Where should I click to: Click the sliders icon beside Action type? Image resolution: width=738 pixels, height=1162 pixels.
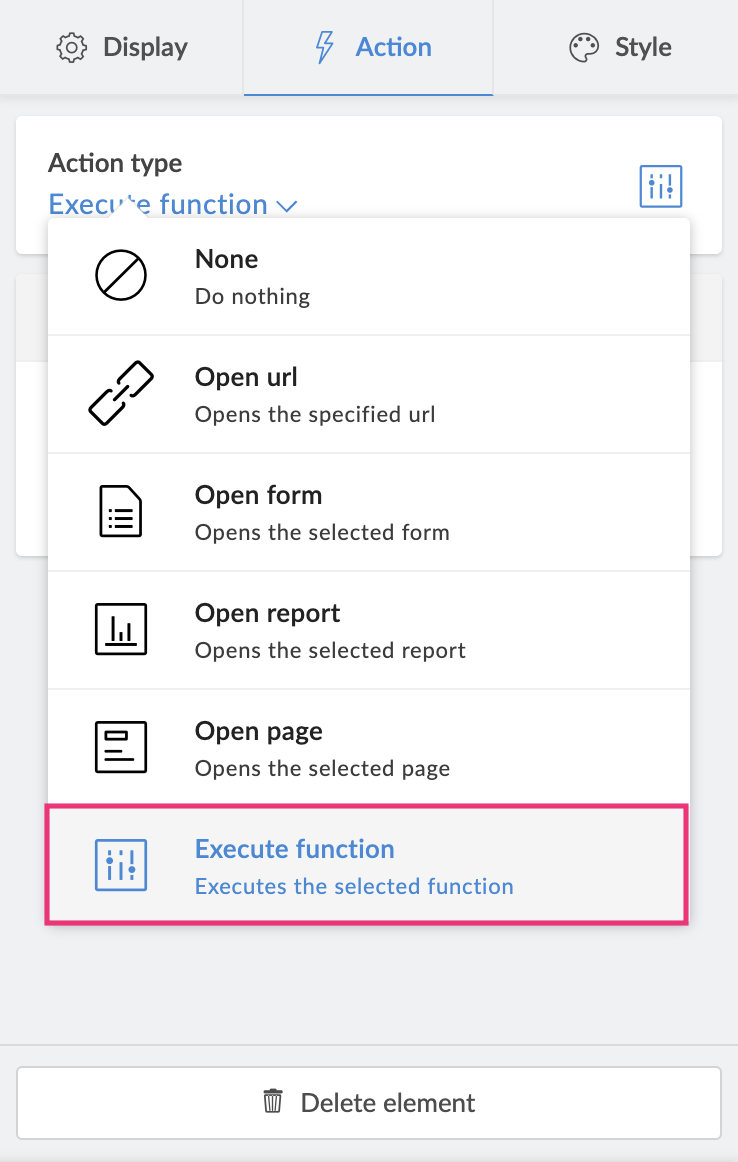660,186
